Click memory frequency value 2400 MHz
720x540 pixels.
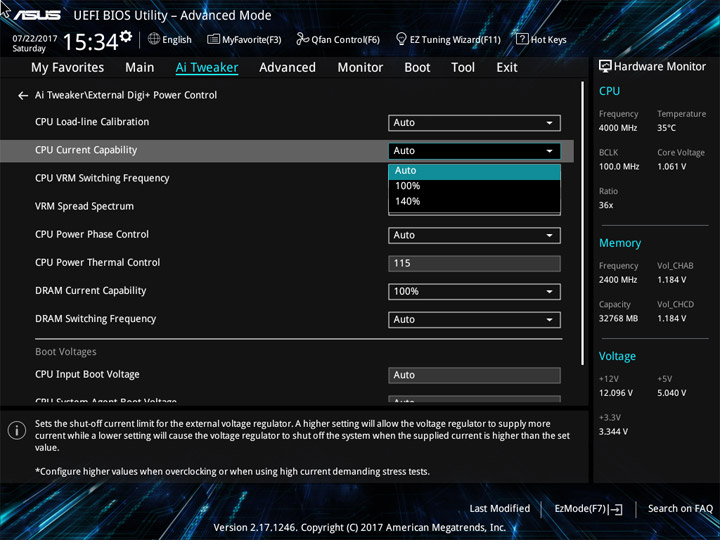coord(618,280)
